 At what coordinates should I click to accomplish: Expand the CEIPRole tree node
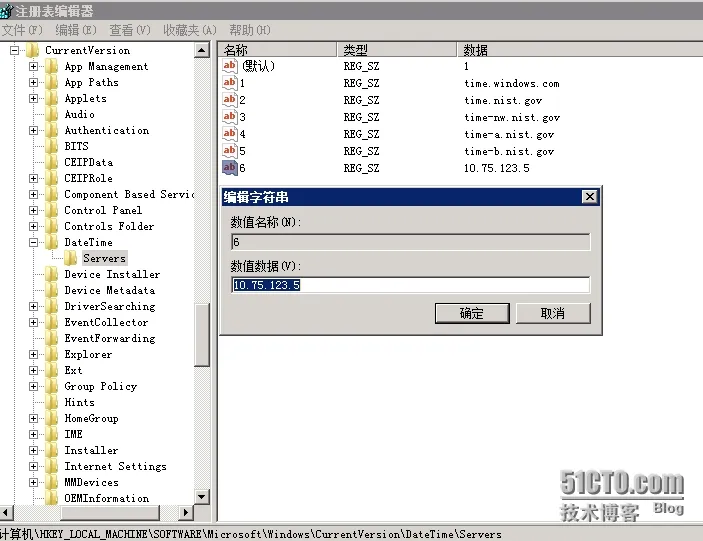pos(33,178)
